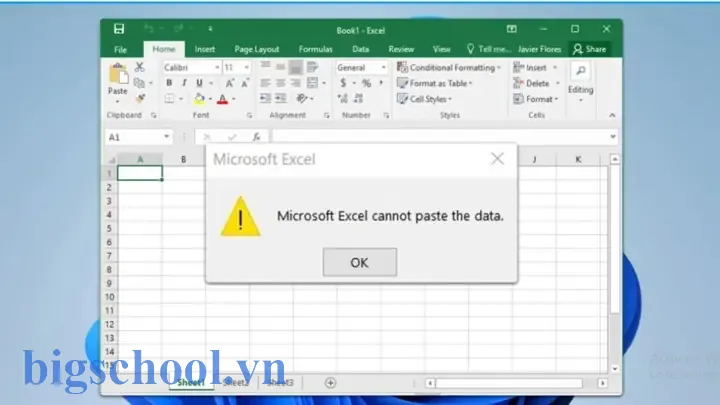Viewport: 720px width, 405px height.
Task: Open the Font Color dropdown arrow
Action: click(234, 99)
